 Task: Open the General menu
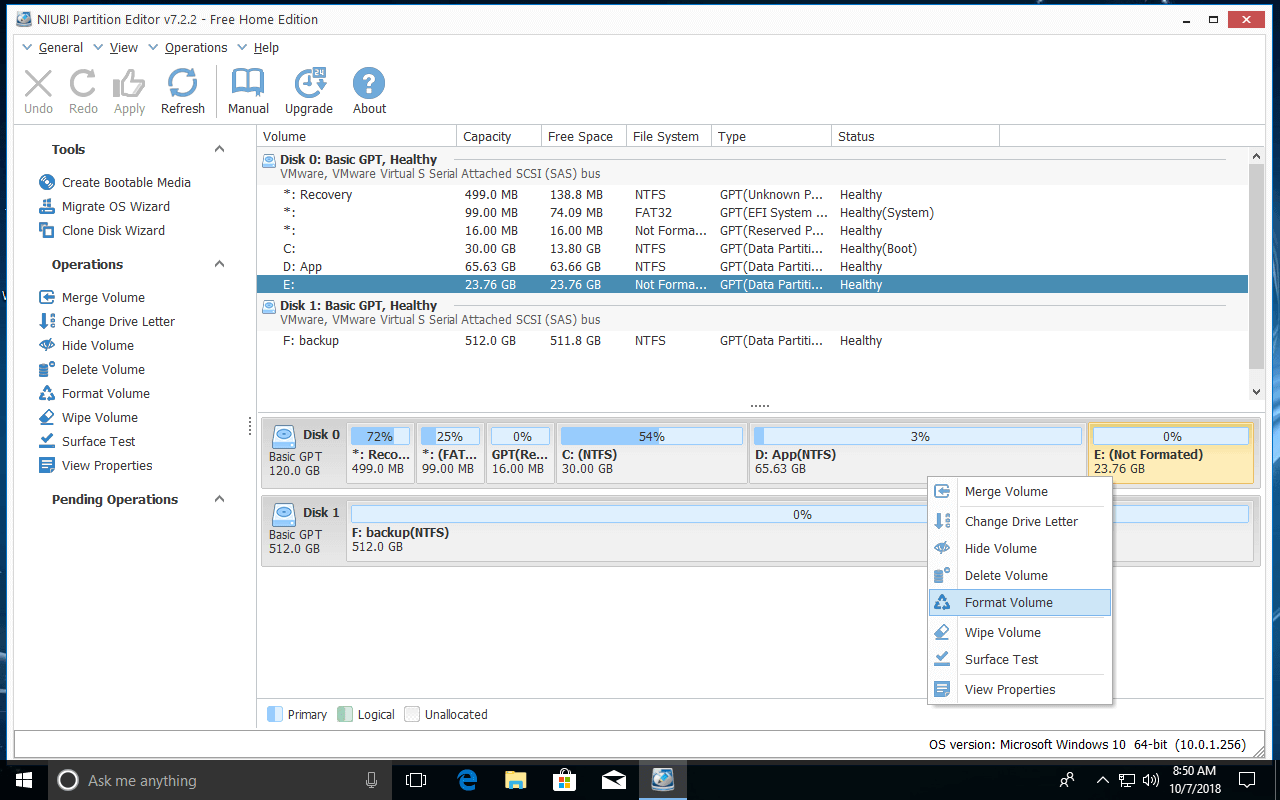click(x=60, y=47)
